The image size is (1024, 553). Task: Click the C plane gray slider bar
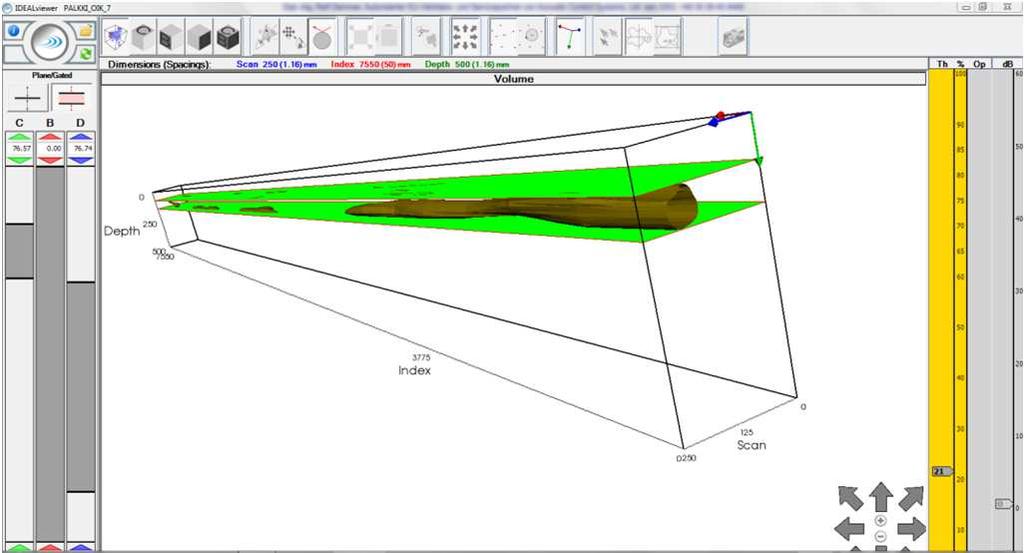point(20,251)
